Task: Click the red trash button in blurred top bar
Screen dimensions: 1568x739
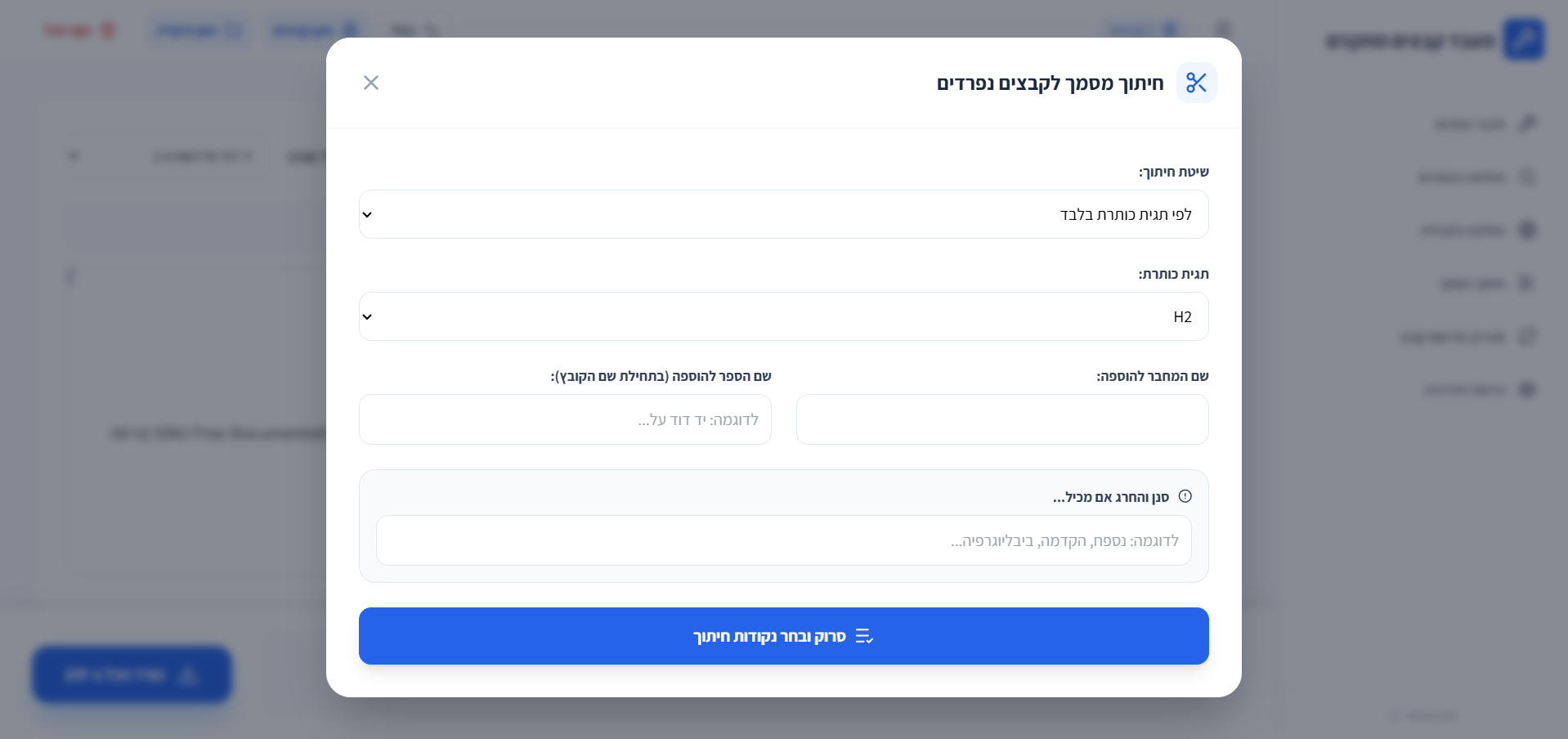Action: (x=79, y=30)
